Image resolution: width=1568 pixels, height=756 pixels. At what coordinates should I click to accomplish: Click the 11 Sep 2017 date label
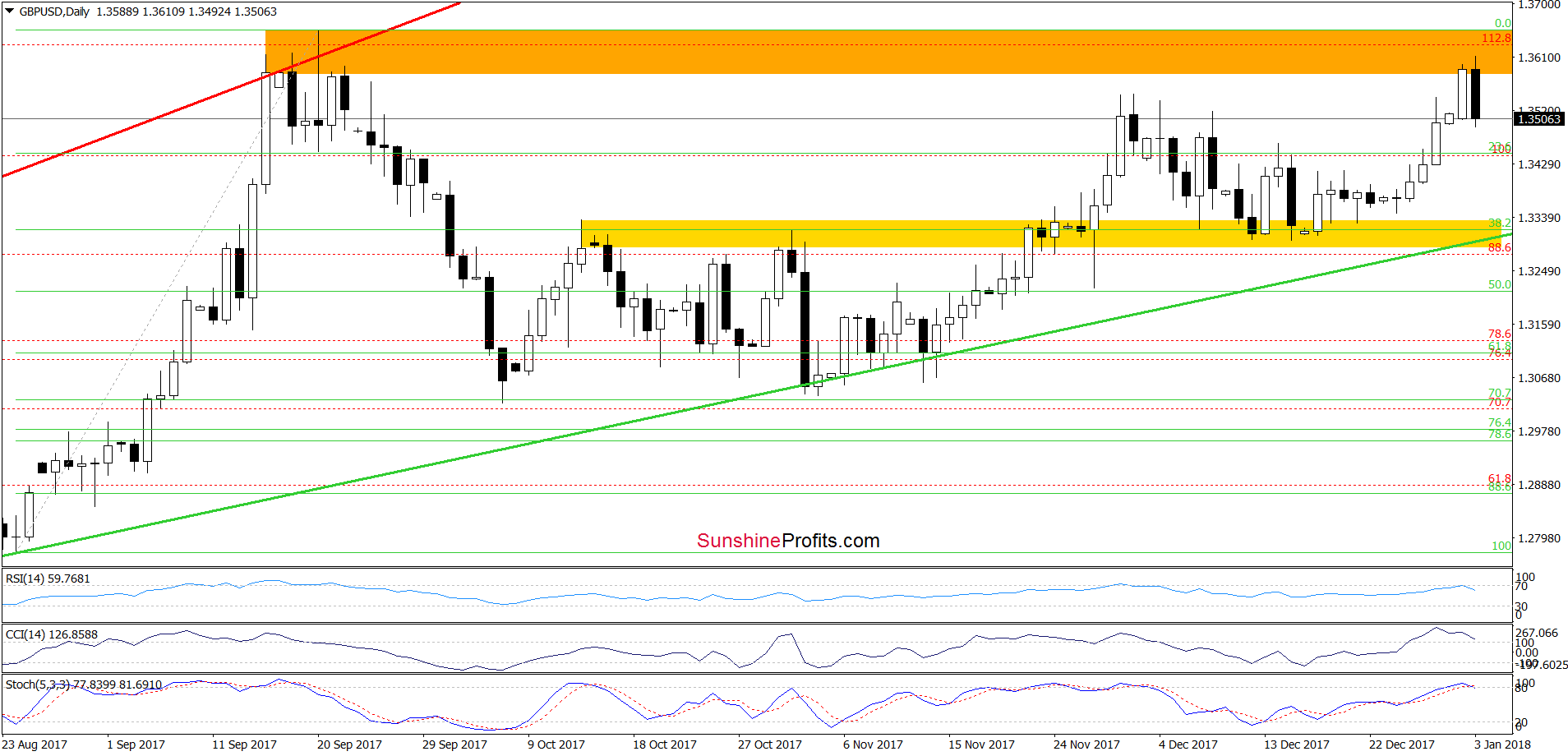click(x=244, y=744)
